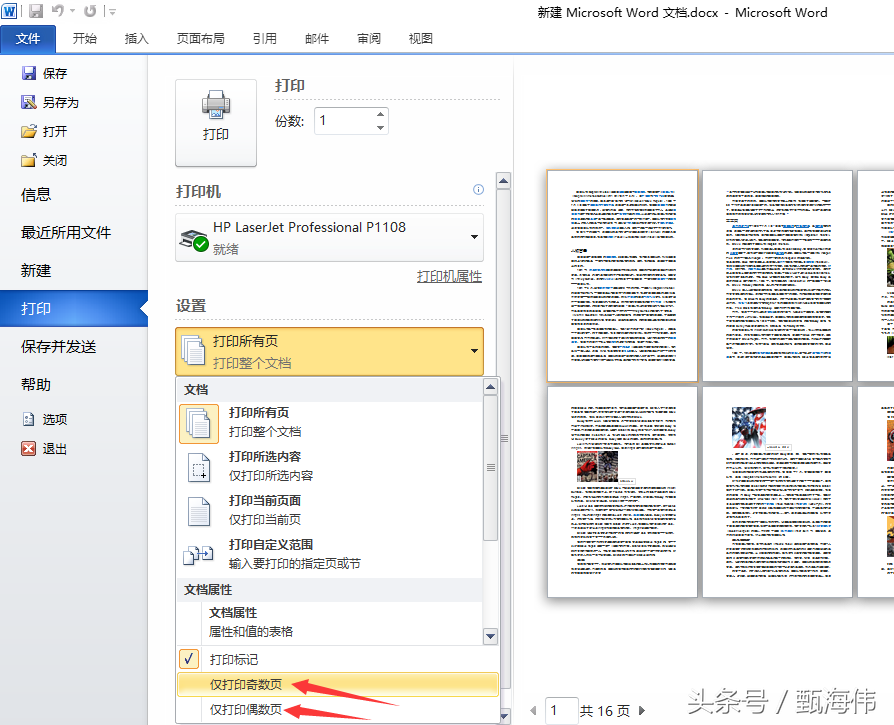Click the 份数 copies input field
The height and width of the screenshot is (725, 894).
click(344, 121)
